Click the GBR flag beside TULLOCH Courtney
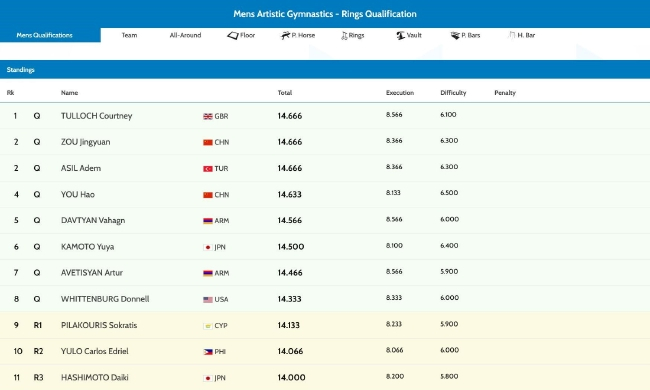The height and width of the screenshot is (390, 650). [208, 116]
